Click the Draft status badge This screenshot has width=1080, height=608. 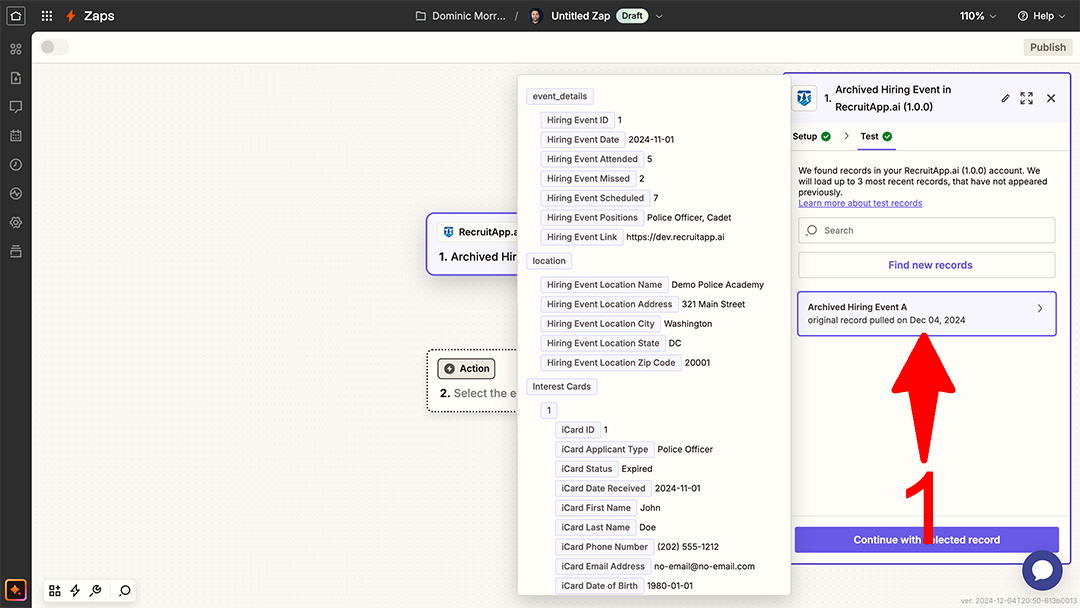pos(632,16)
